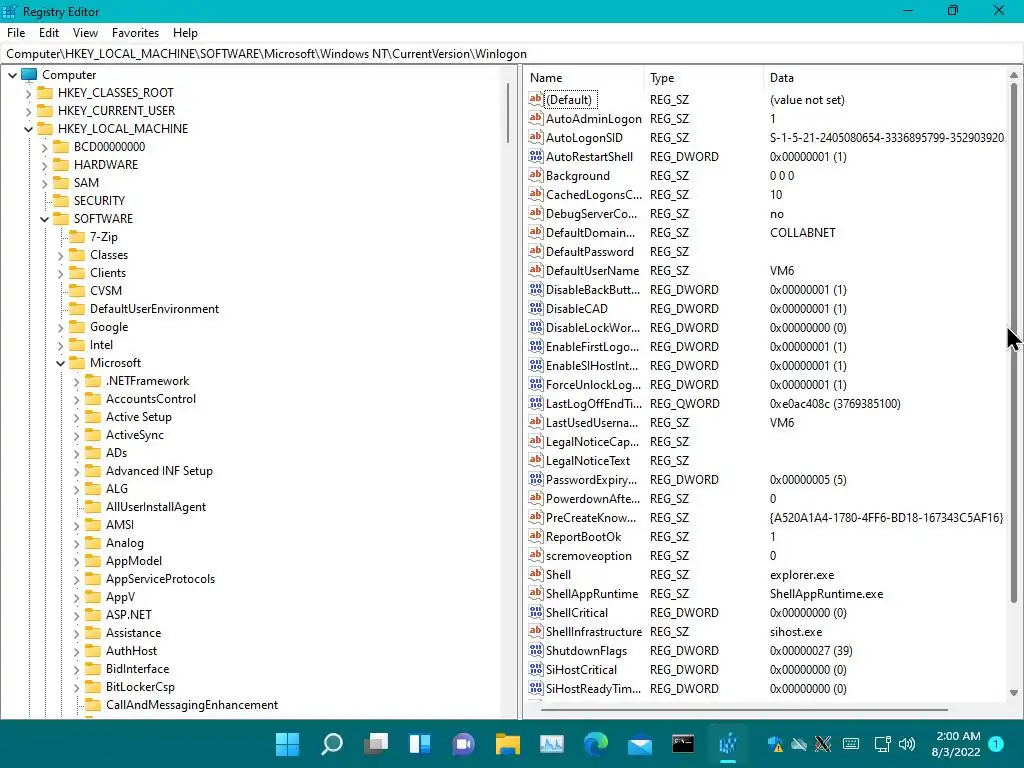Expand HKEY_CLASSES_ROOT tree node

point(28,93)
